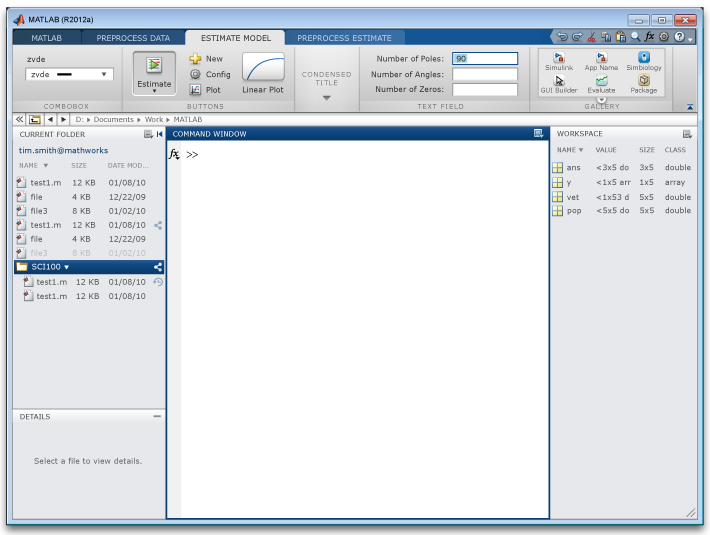Click the history clock icon beside test1.m under SCI100
The width and height of the screenshot is (710, 535).
pos(158,282)
